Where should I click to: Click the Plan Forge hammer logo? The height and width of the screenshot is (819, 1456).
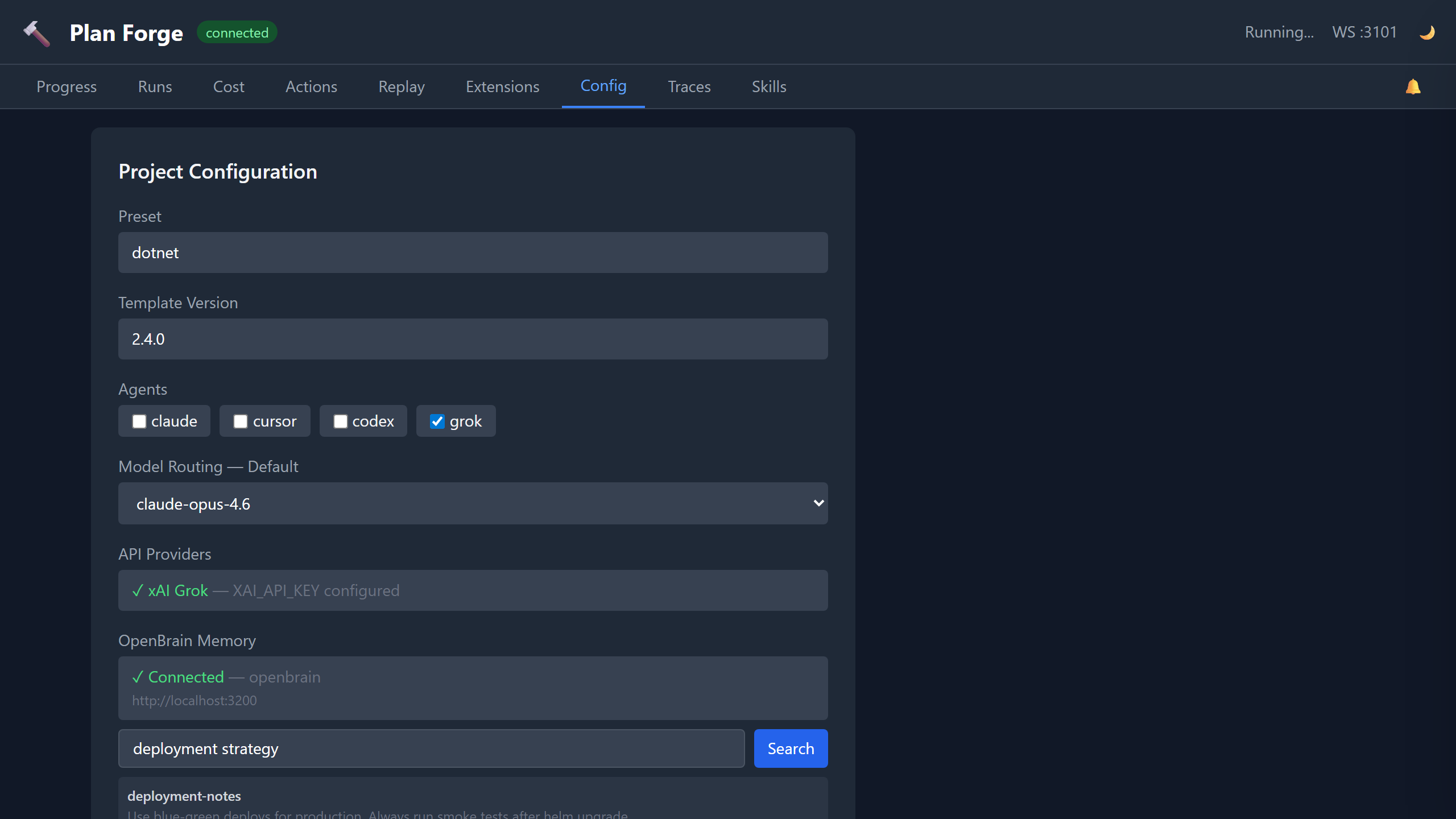(36, 32)
